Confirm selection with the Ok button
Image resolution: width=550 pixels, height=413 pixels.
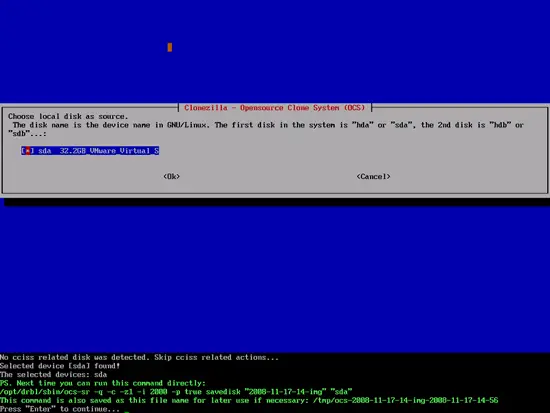point(172,176)
